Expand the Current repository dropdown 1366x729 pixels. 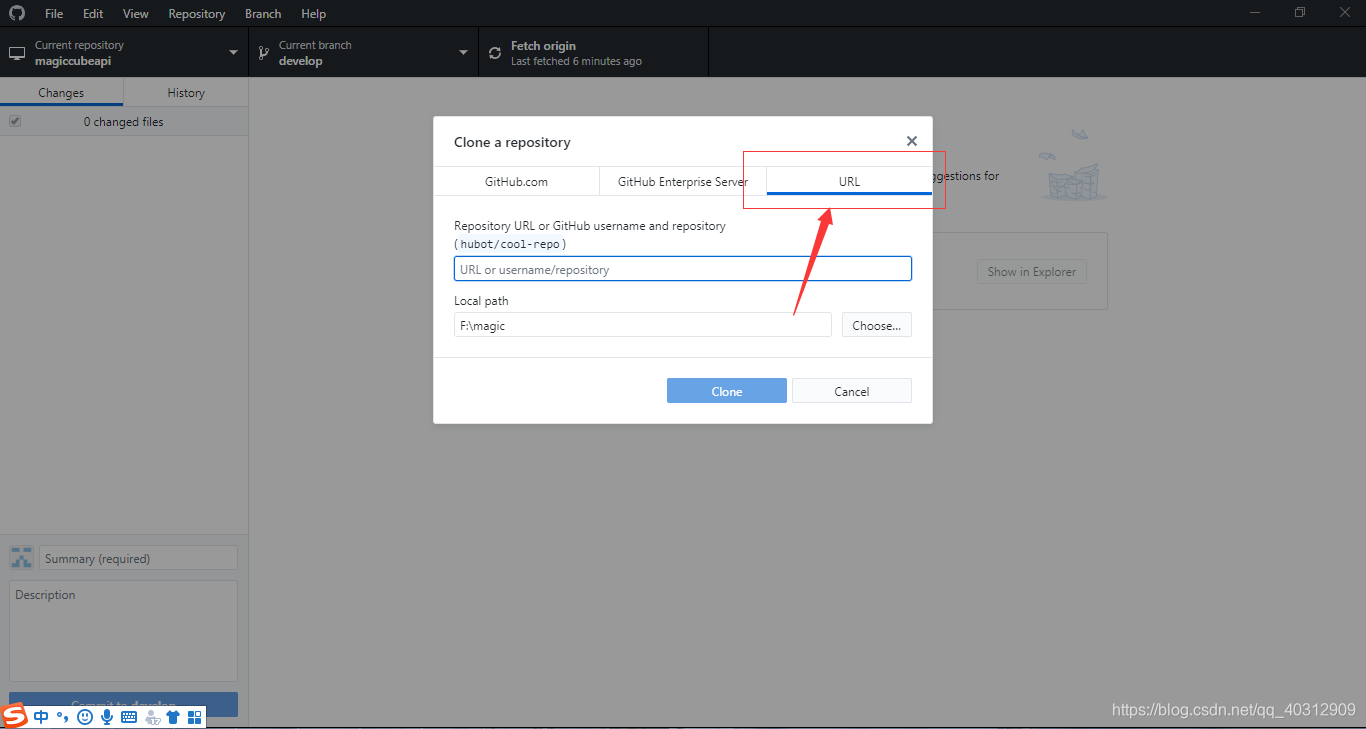(124, 53)
